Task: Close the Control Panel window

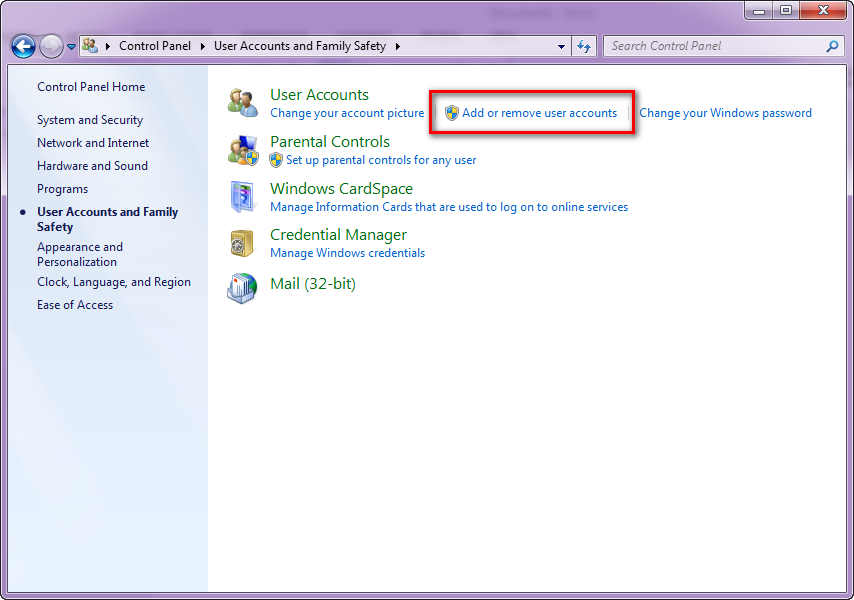Action: coord(823,10)
